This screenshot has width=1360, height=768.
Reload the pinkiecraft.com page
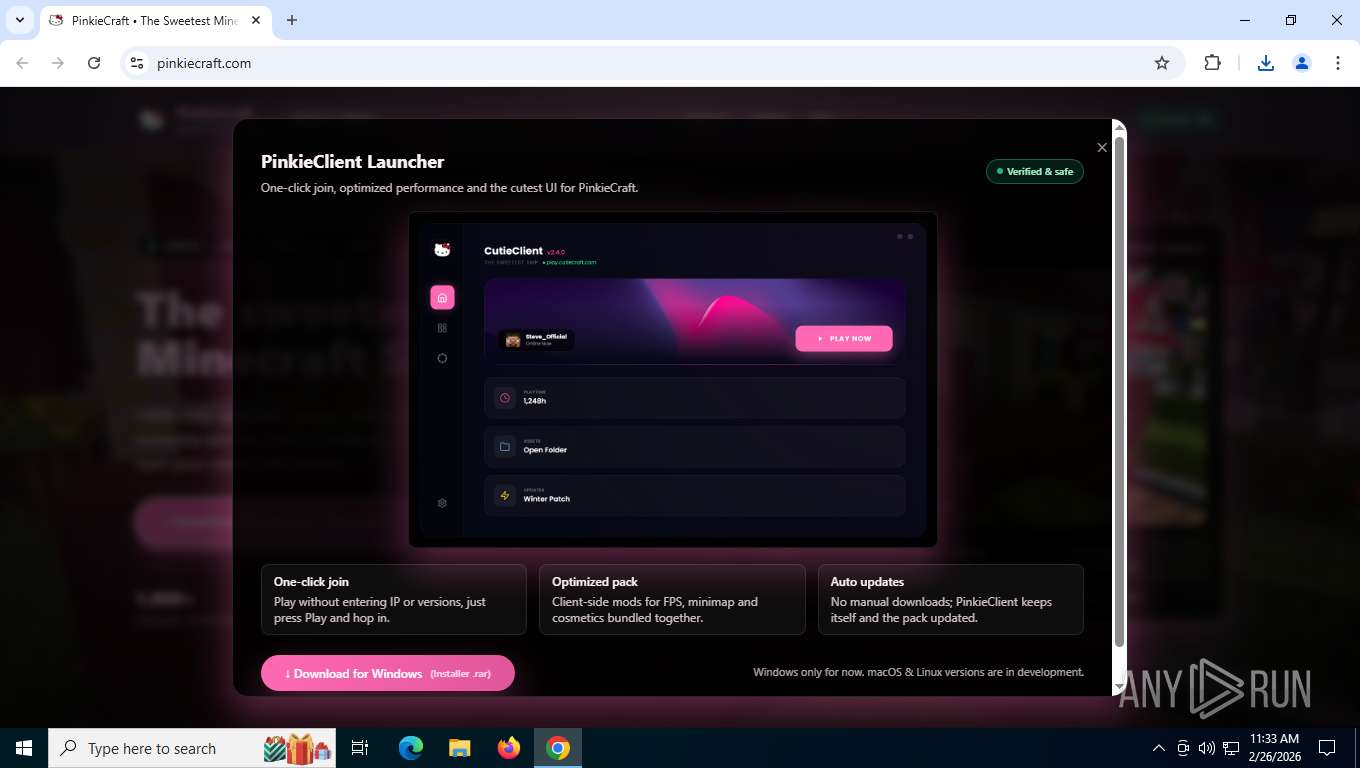tap(94, 63)
